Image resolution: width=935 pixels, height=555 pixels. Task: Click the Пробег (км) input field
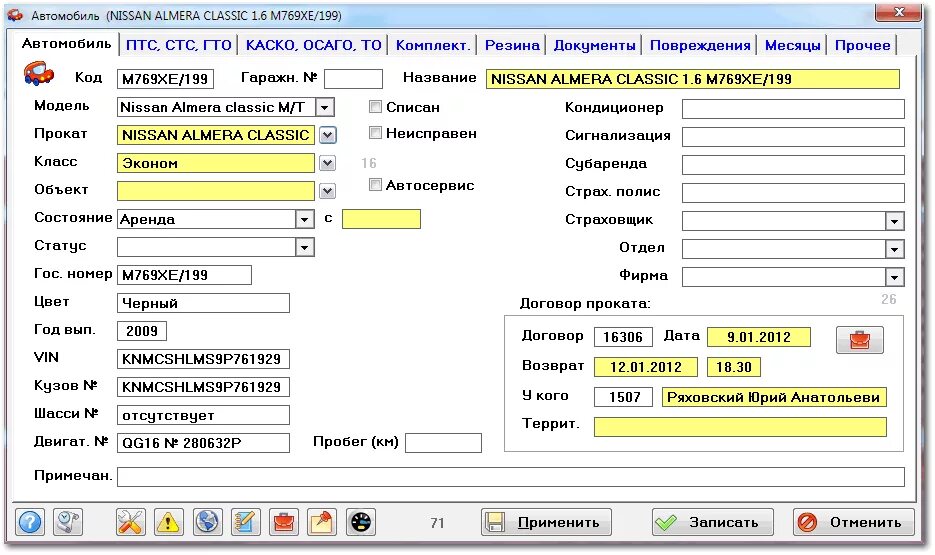(443, 443)
